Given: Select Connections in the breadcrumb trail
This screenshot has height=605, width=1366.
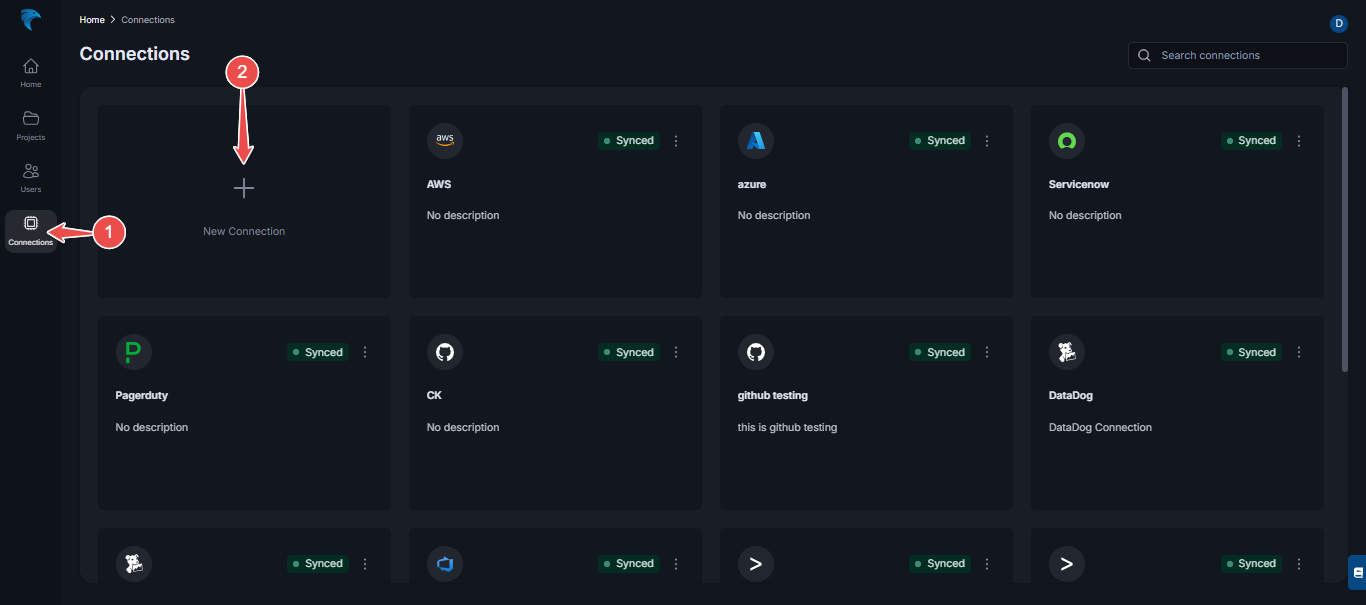Looking at the screenshot, I should [x=147, y=19].
